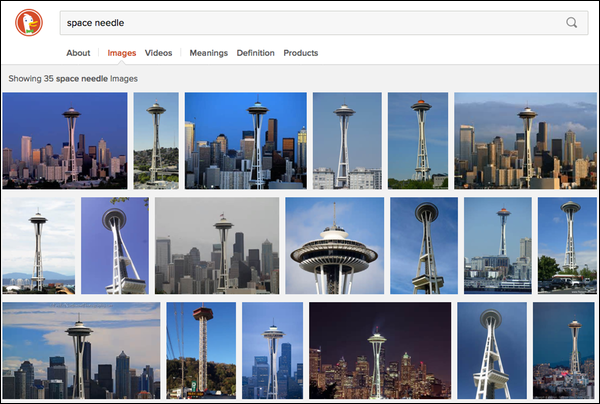Select the gray foggy skyline image
The height and width of the screenshot is (404, 600).
(216, 245)
